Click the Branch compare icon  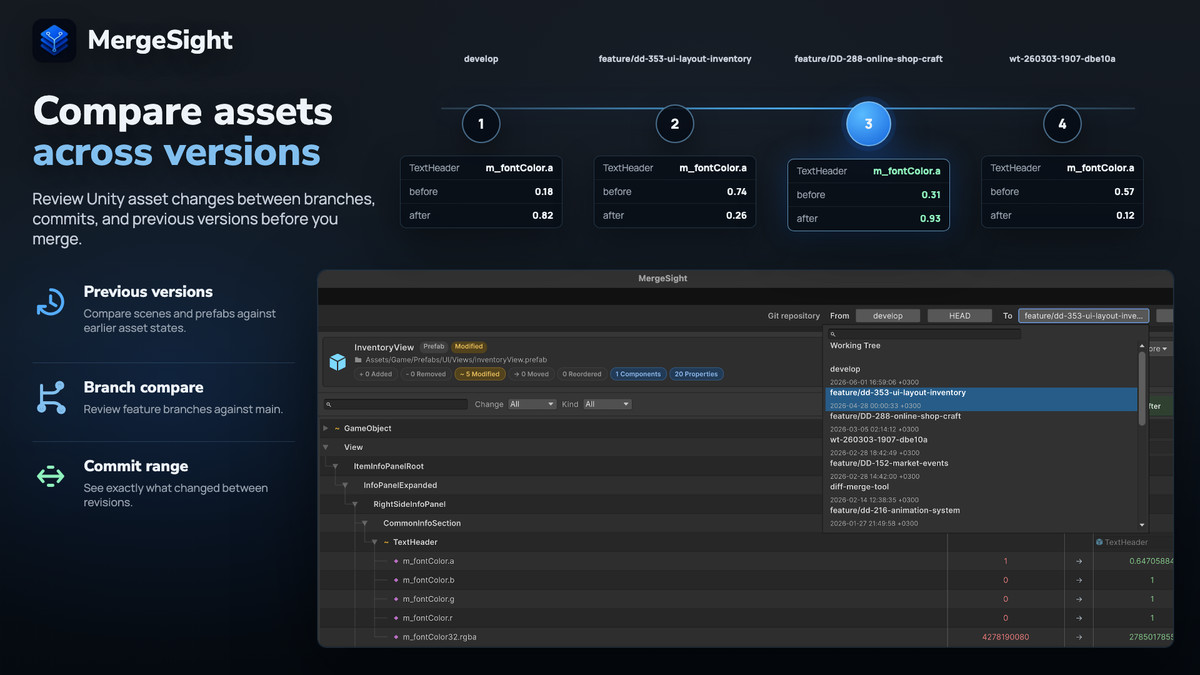coord(50,397)
